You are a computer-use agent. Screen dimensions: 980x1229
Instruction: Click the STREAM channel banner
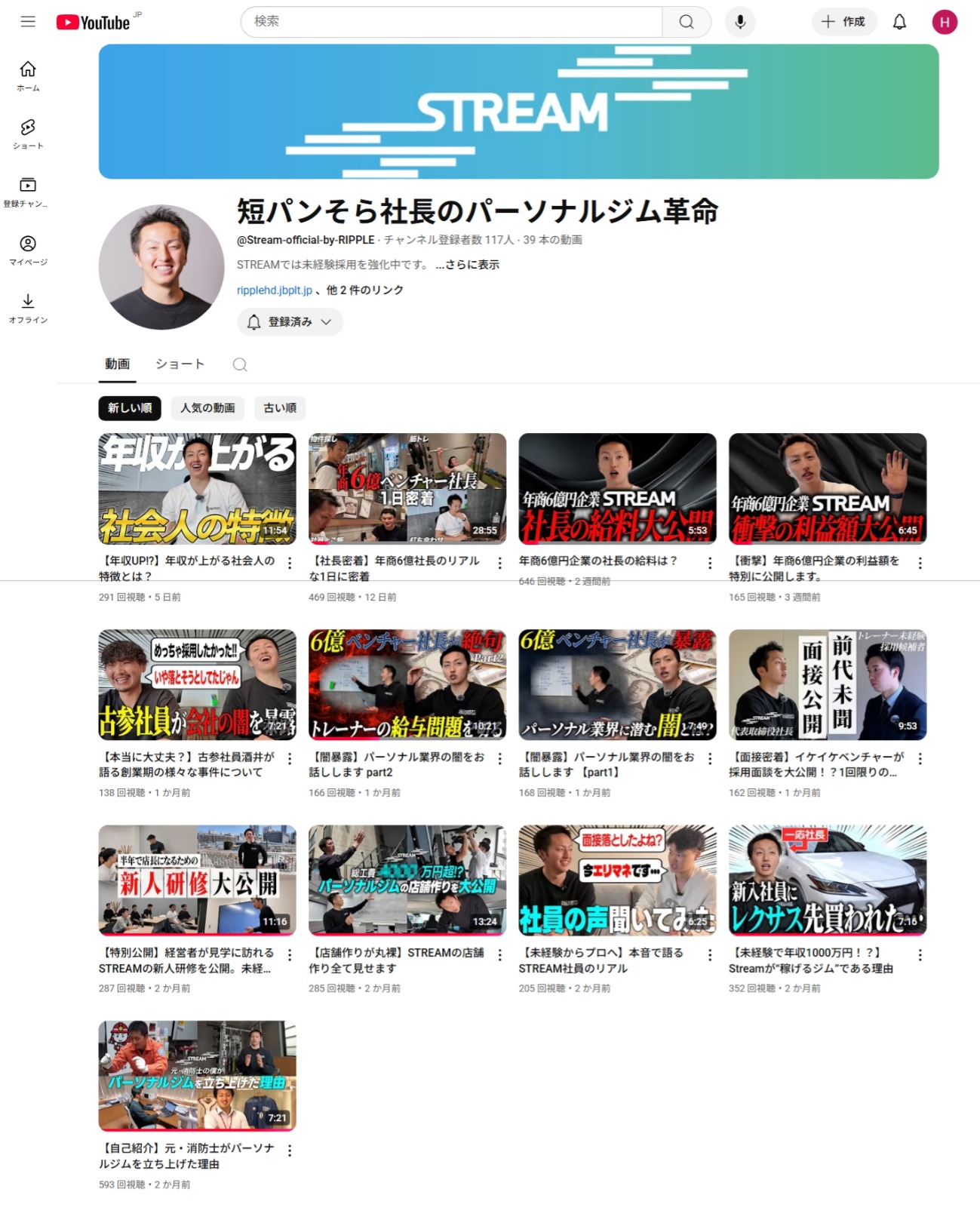(518, 112)
